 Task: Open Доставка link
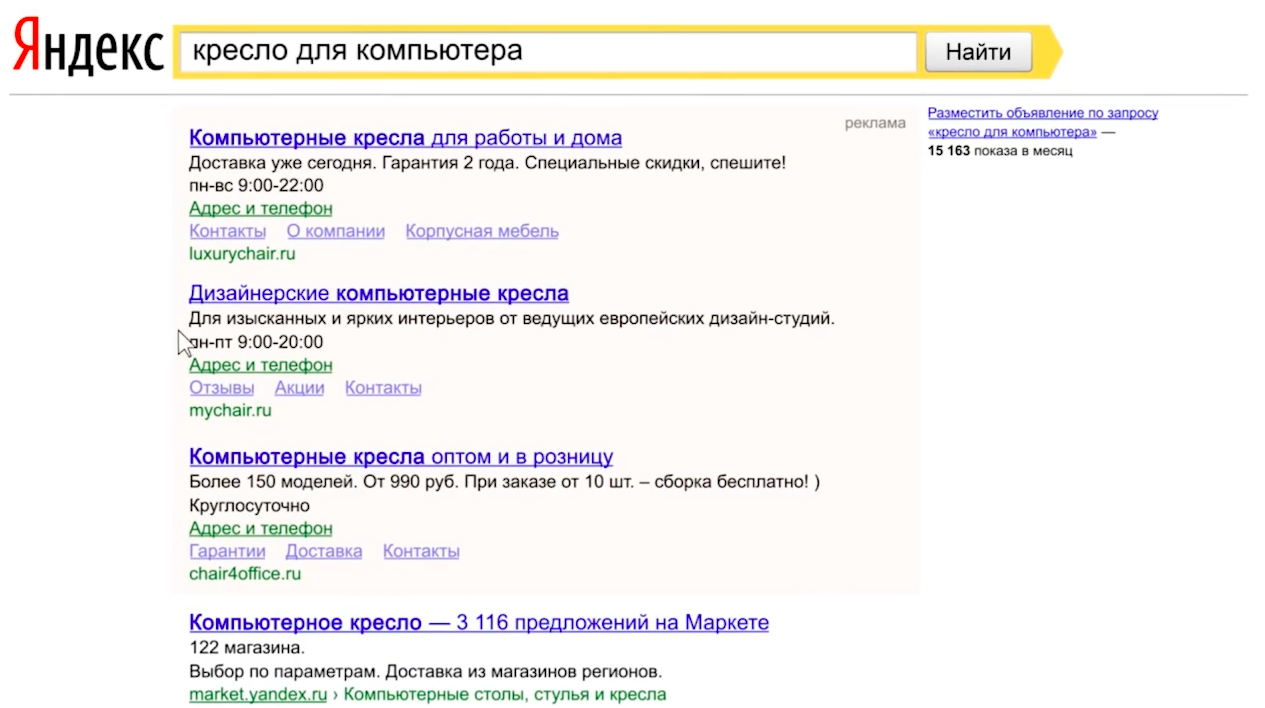click(x=324, y=551)
